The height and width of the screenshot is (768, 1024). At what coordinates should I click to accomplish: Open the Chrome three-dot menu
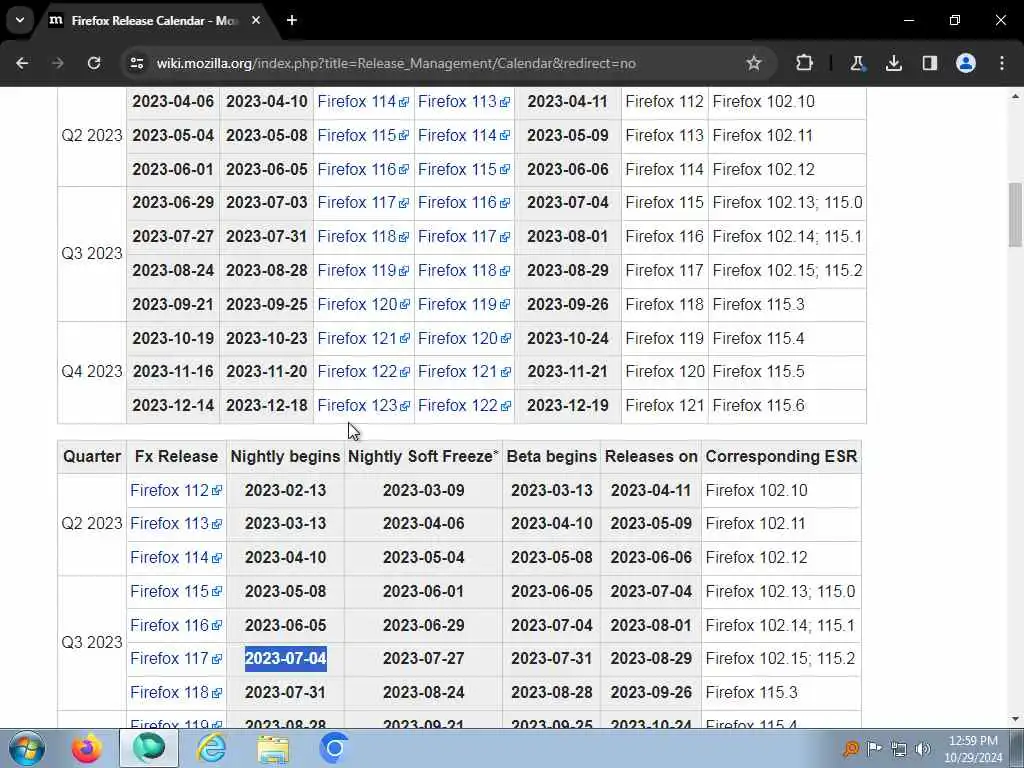[1002, 63]
